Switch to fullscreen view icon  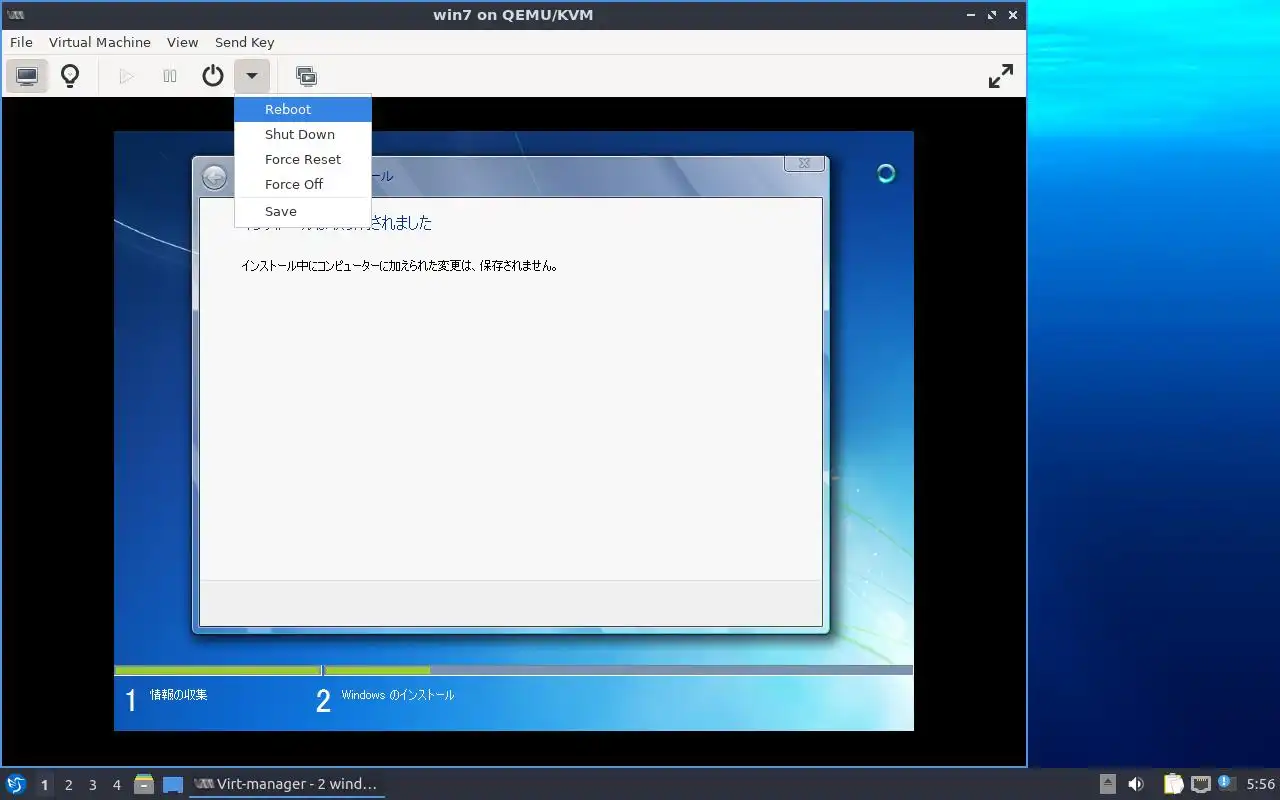(x=1001, y=76)
